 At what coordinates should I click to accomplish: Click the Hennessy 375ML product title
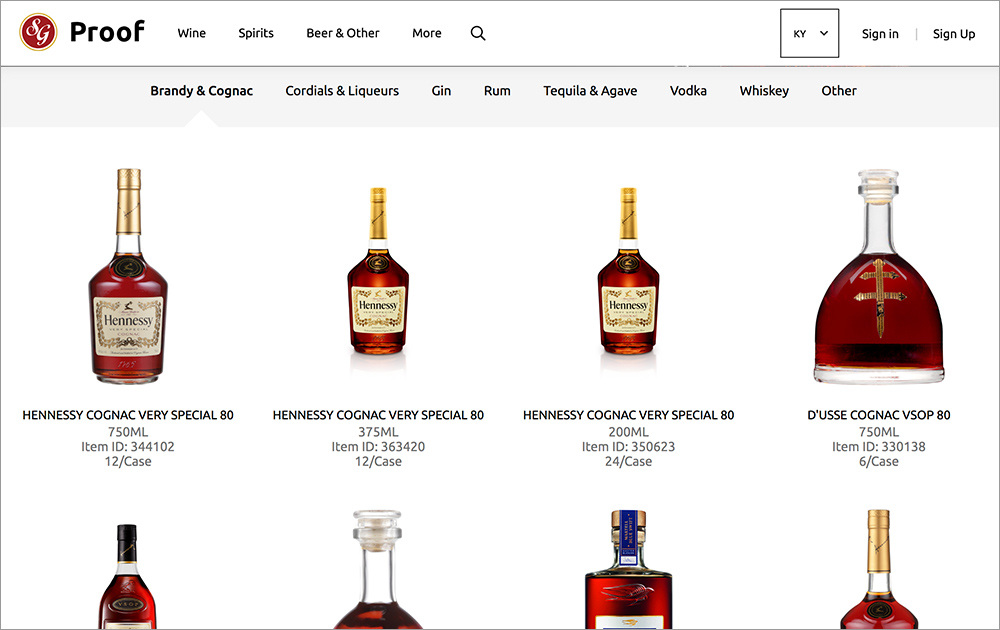[378, 415]
